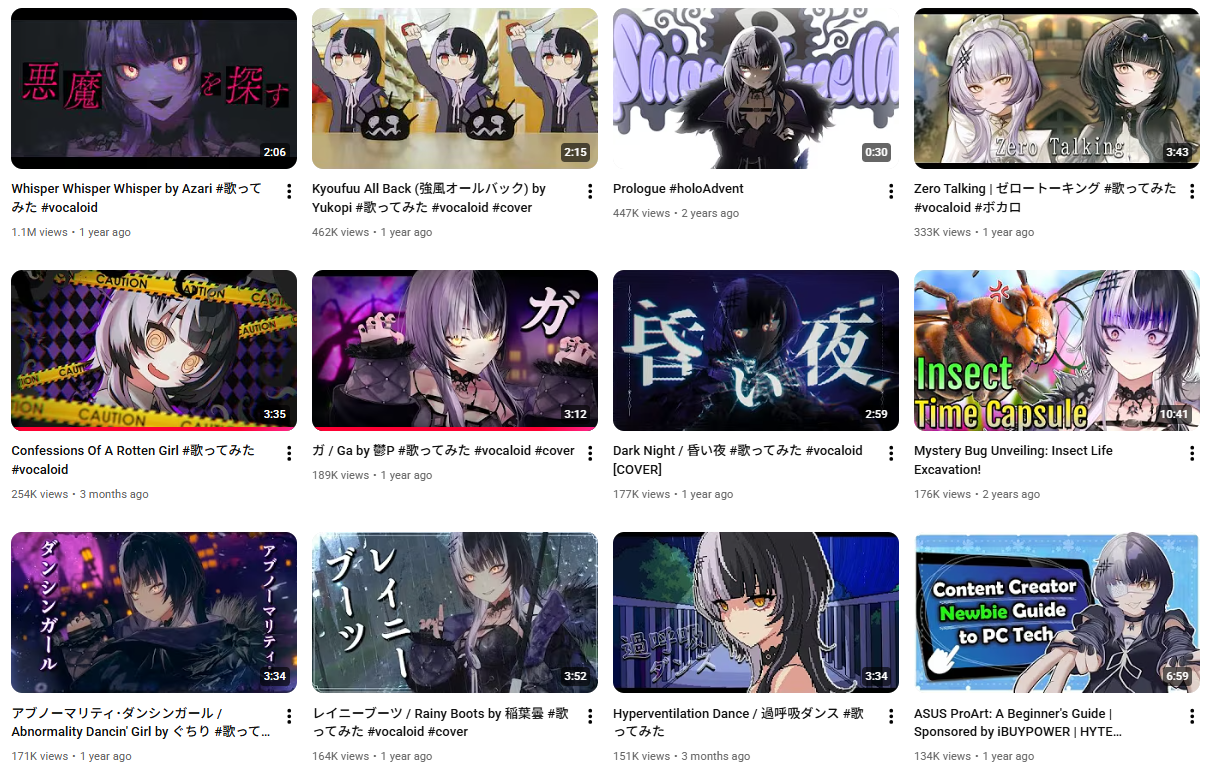Open three-dot menu for Ga by 鬱P video
The image size is (1222, 774).
click(x=590, y=453)
